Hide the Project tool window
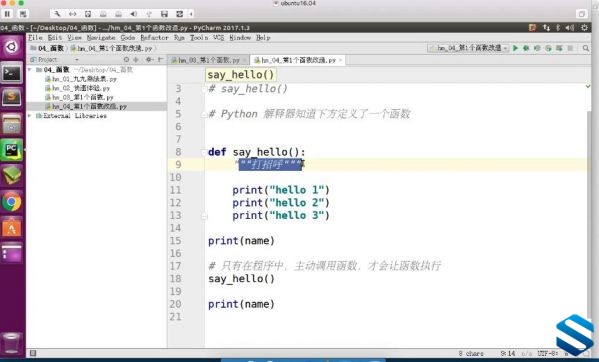This screenshot has width=599, height=362. tap(160, 60)
